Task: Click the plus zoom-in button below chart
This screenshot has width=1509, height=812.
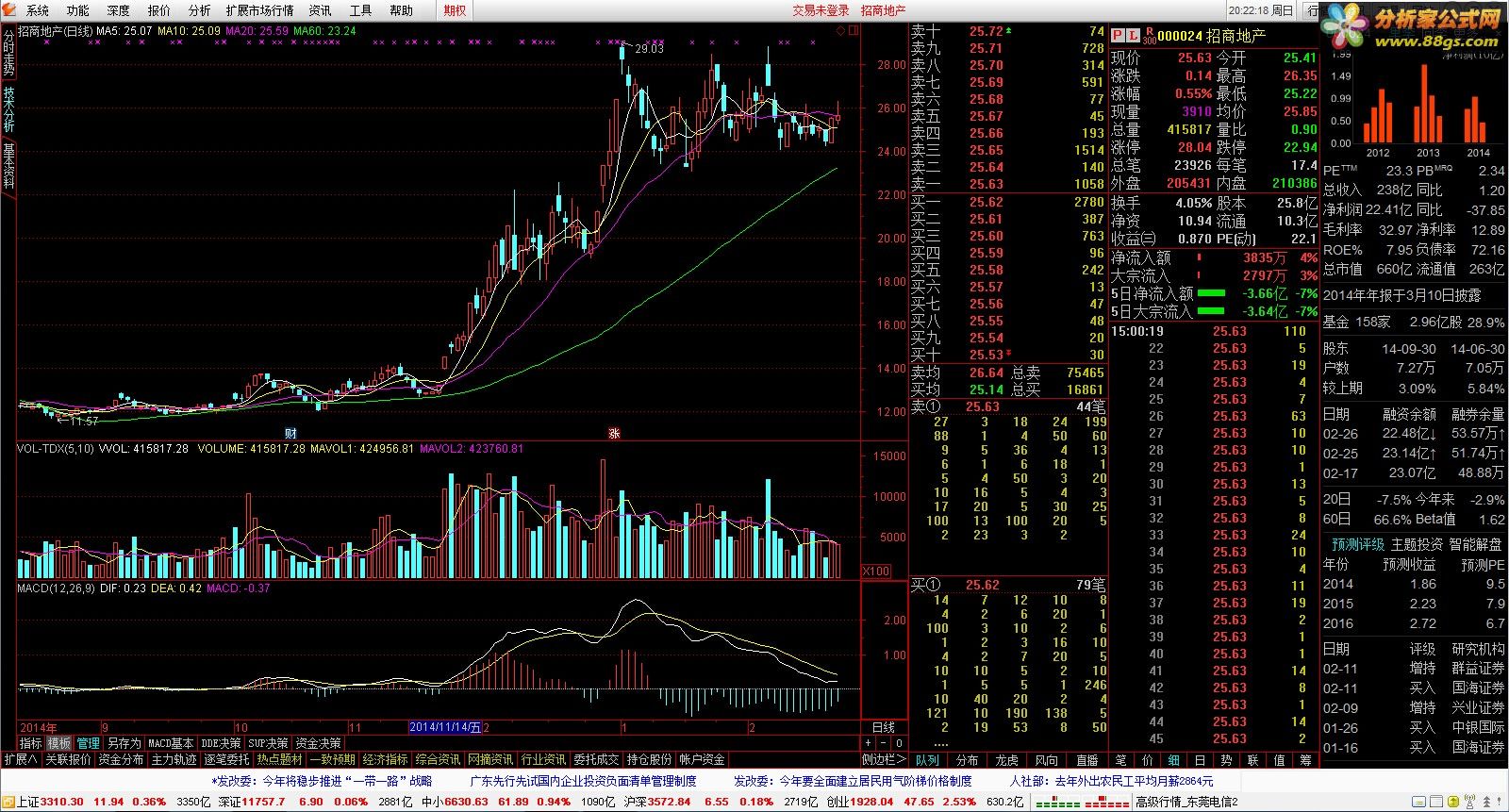Action: tap(868, 743)
